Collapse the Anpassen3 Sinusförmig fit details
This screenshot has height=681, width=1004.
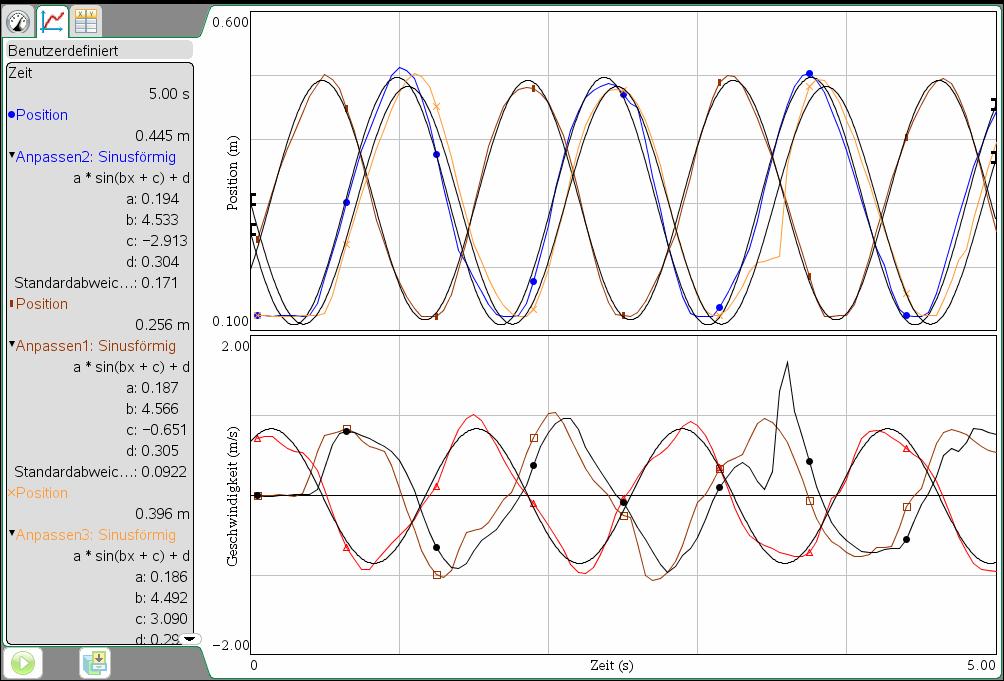(11, 535)
